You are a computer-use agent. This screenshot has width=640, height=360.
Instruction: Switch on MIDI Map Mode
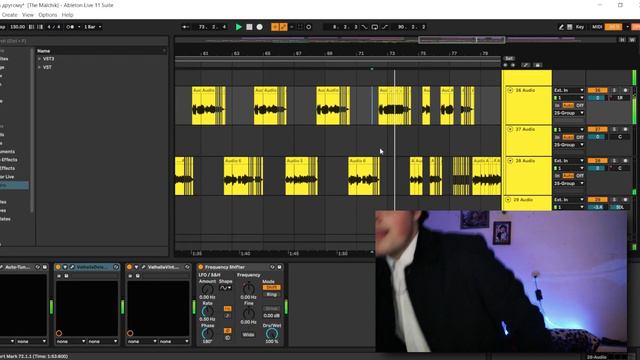[597, 27]
